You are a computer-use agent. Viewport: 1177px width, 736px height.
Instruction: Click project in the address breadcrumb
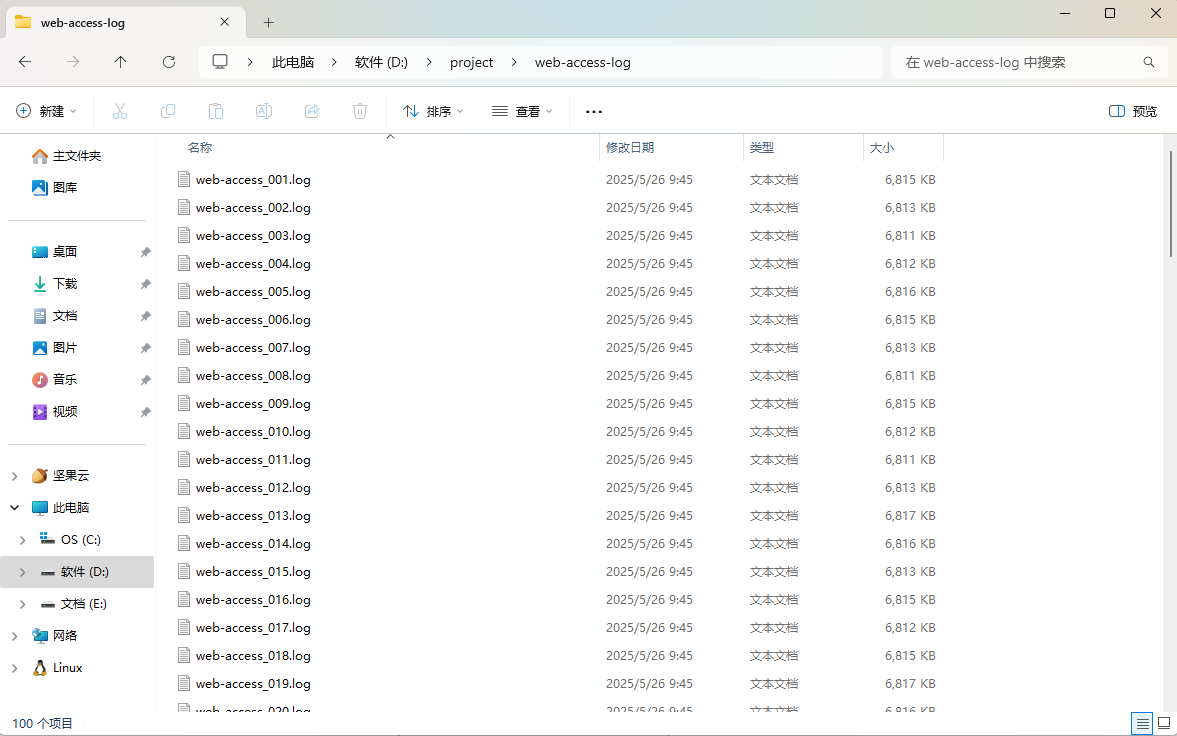click(471, 62)
